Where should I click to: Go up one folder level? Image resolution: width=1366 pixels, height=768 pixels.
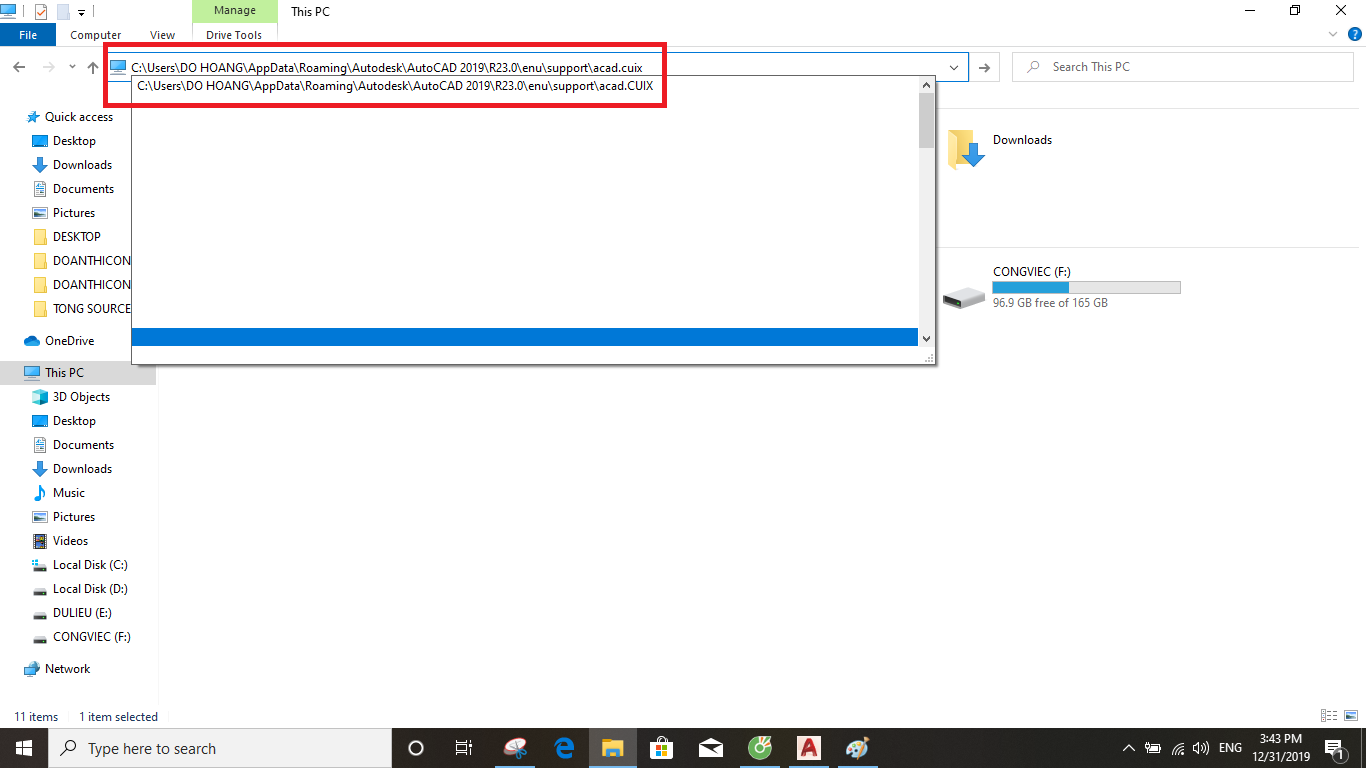(93, 67)
